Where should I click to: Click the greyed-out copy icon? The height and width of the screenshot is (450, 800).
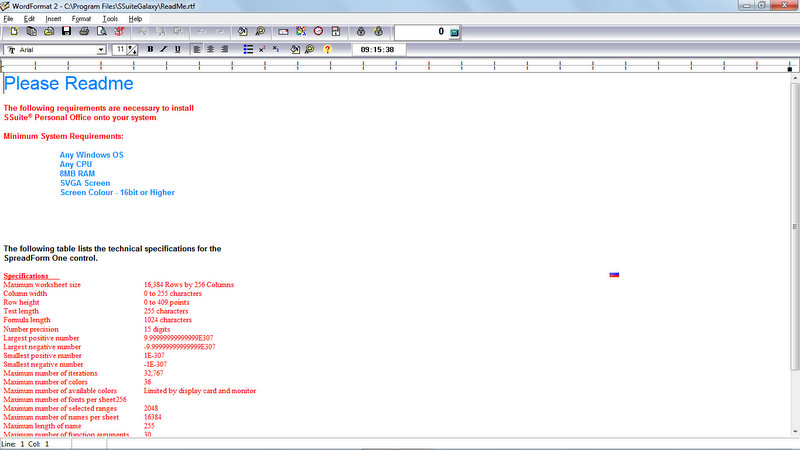(x=161, y=32)
